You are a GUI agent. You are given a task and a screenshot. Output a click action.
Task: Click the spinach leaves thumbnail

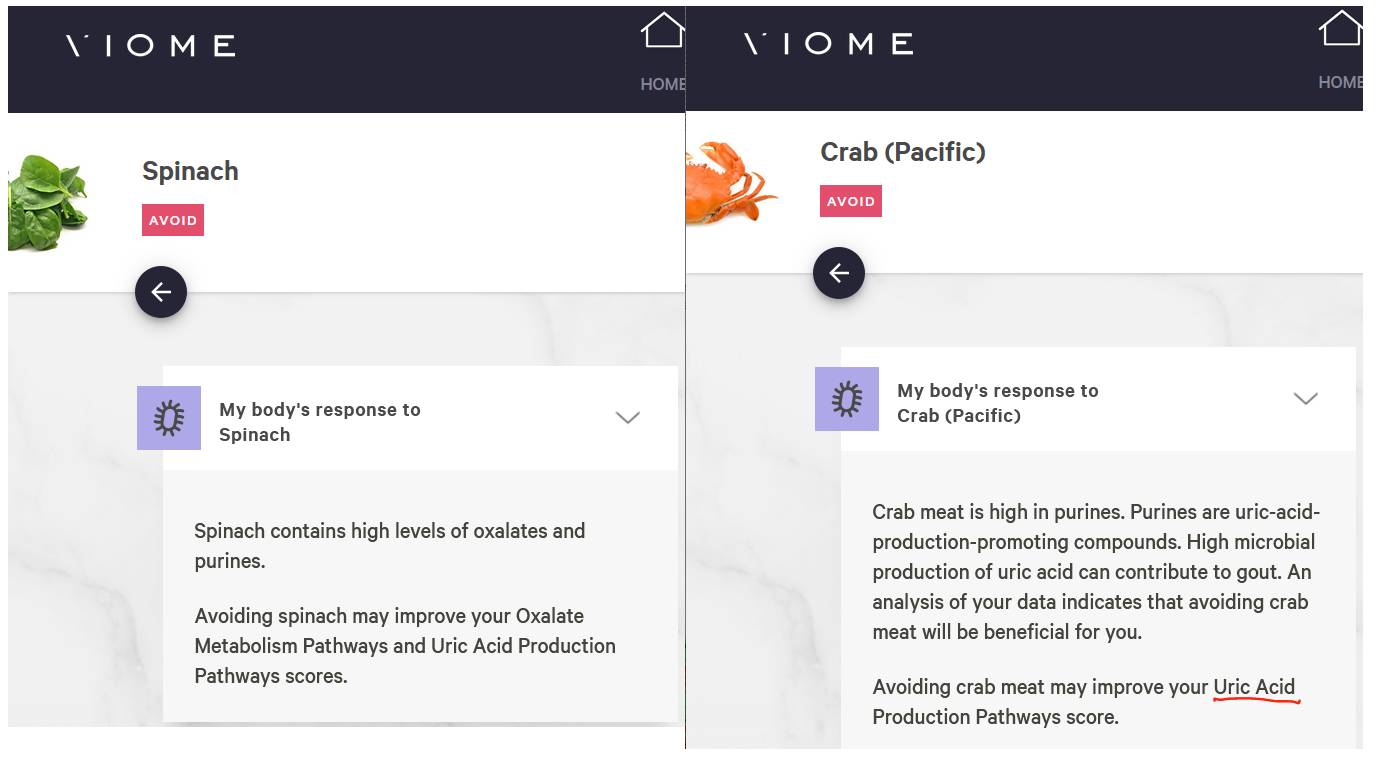48,202
